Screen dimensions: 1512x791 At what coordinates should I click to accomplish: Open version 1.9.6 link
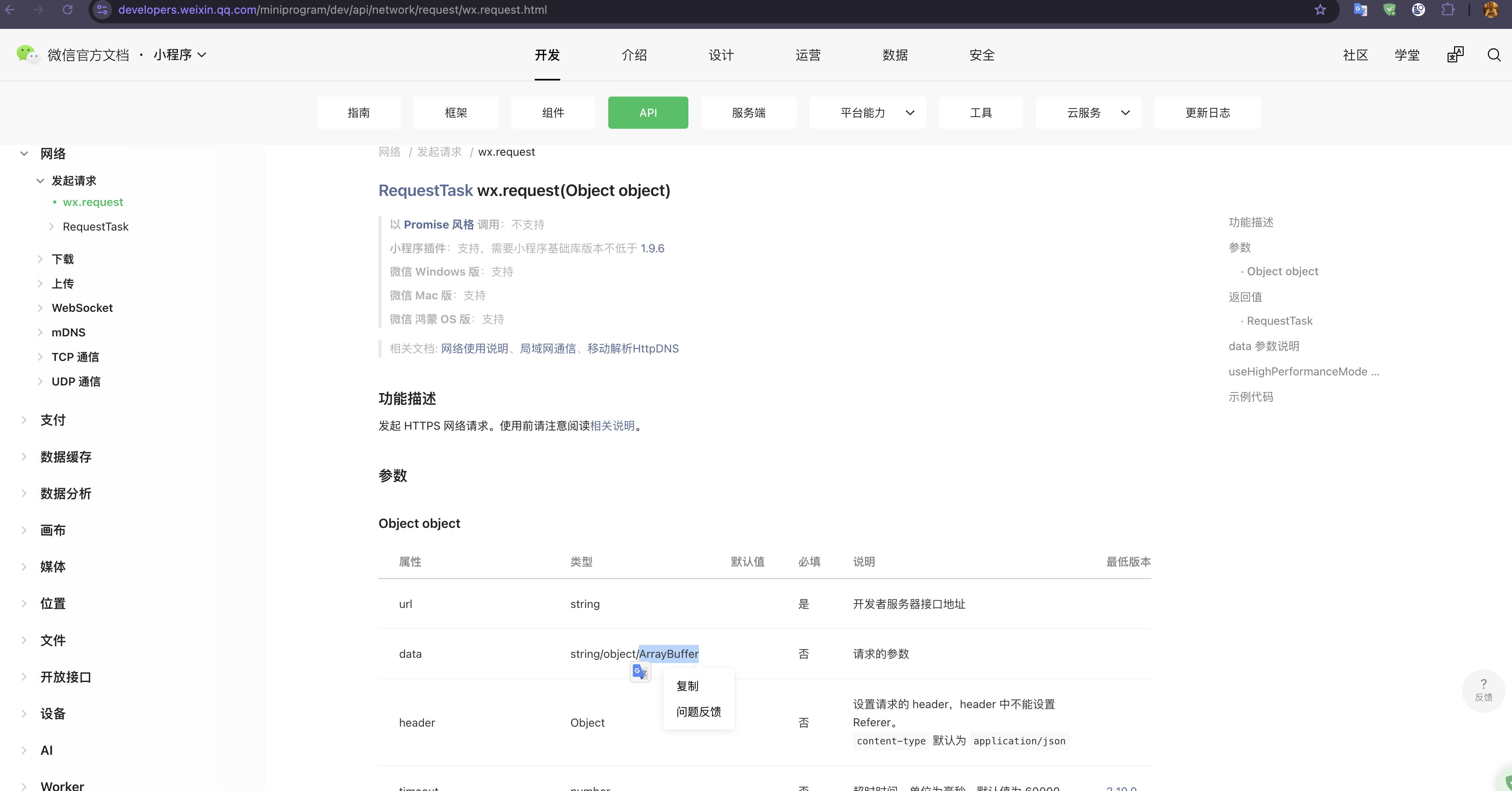pos(652,248)
